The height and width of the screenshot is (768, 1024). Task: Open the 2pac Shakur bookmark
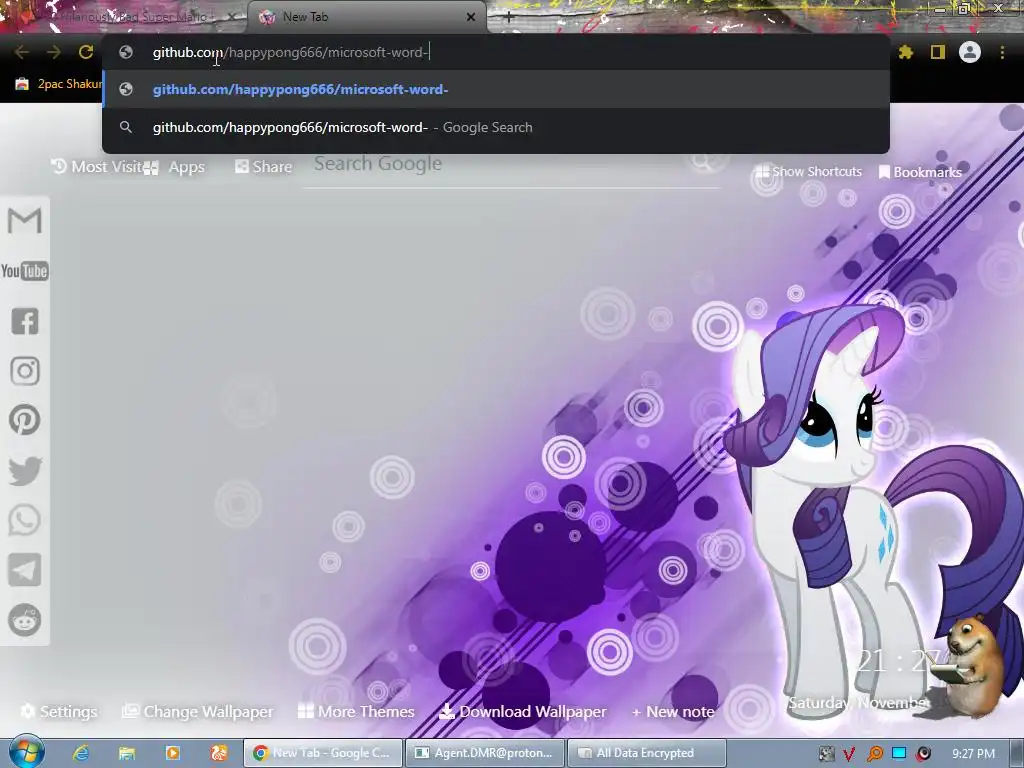click(59, 84)
